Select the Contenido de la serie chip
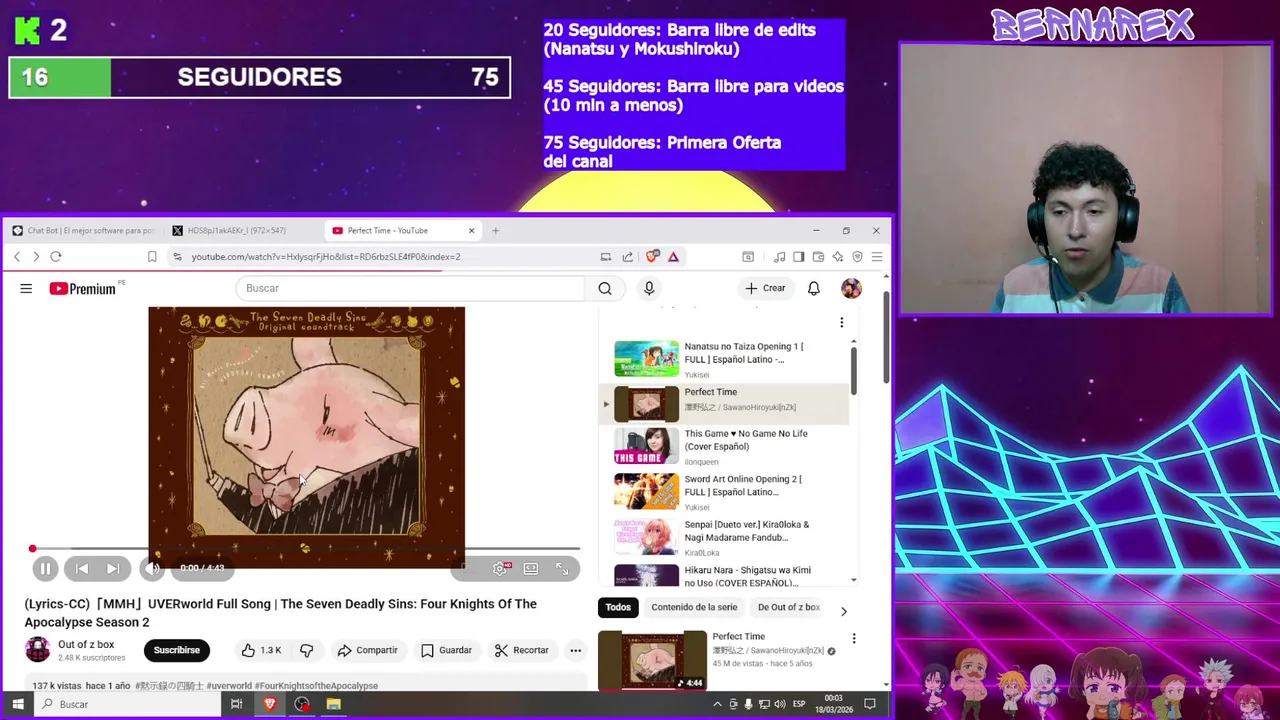1280x720 pixels. click(x=694, y=607)
